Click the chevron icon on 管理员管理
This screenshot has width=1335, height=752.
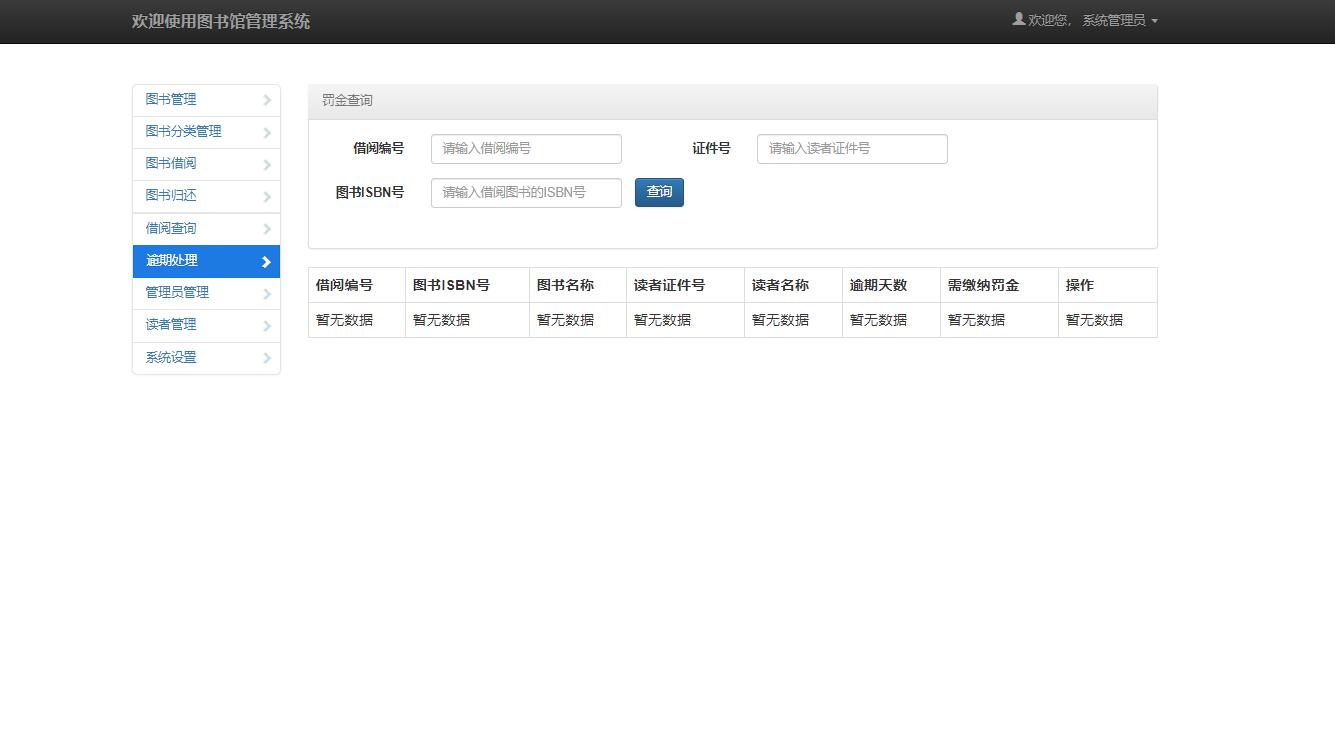266,293
